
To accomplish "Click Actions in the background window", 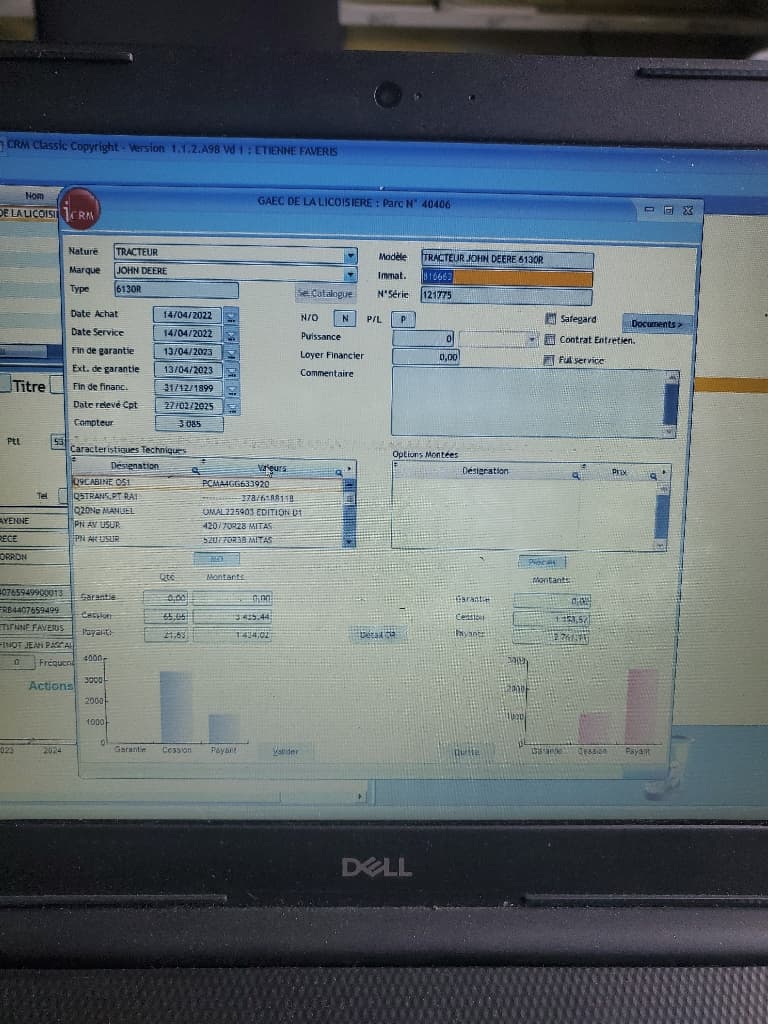I will pyautogui.click(x=50, y=686).
